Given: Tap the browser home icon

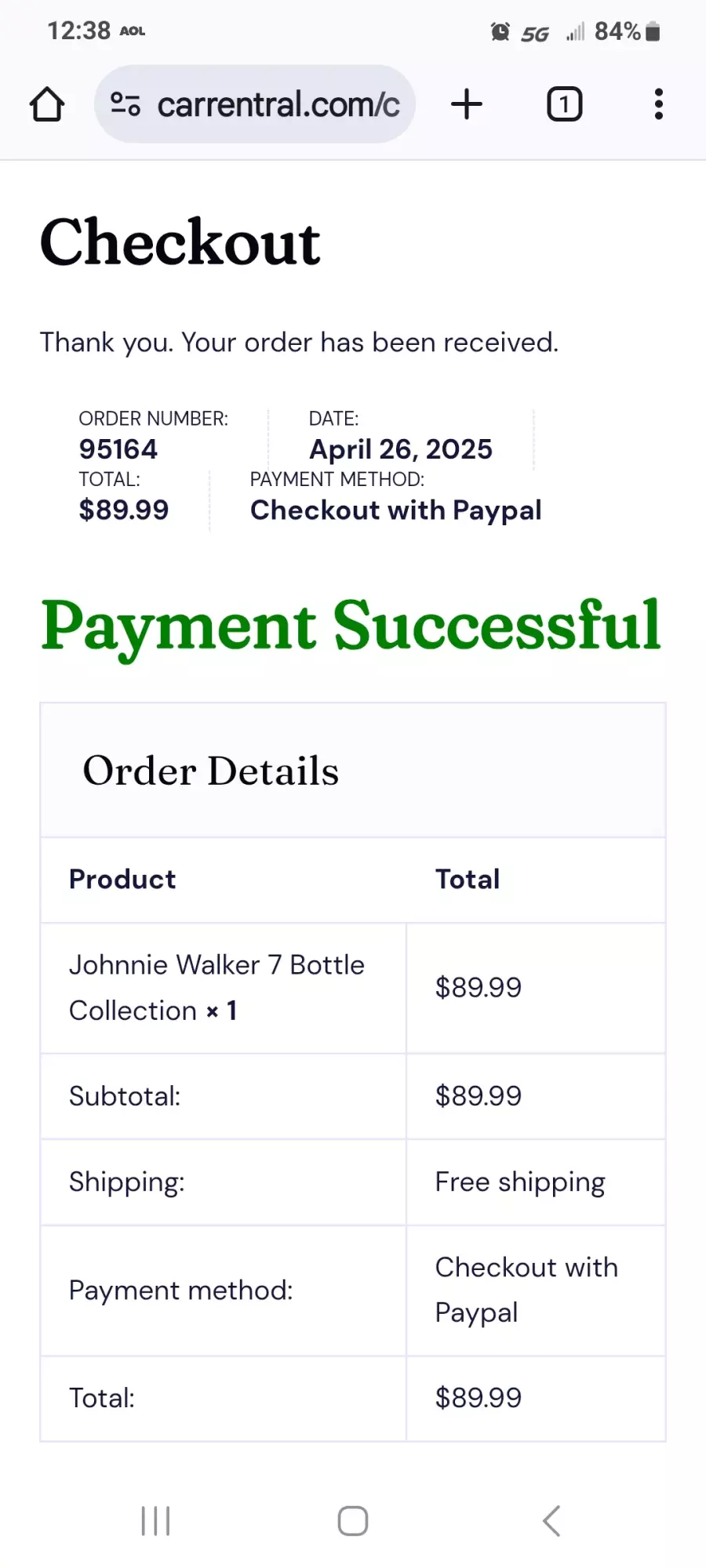Looking at the screenshot, I should click(47, 104).
